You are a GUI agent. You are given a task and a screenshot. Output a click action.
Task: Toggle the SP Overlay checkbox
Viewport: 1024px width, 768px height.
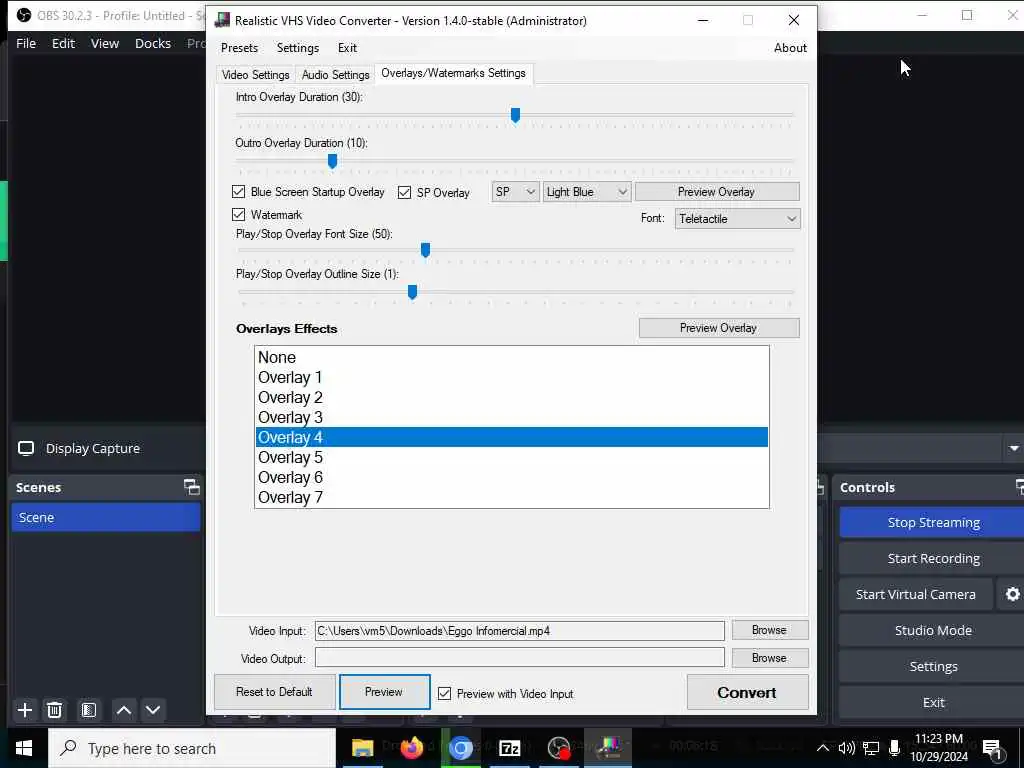[x=404, y=192]
